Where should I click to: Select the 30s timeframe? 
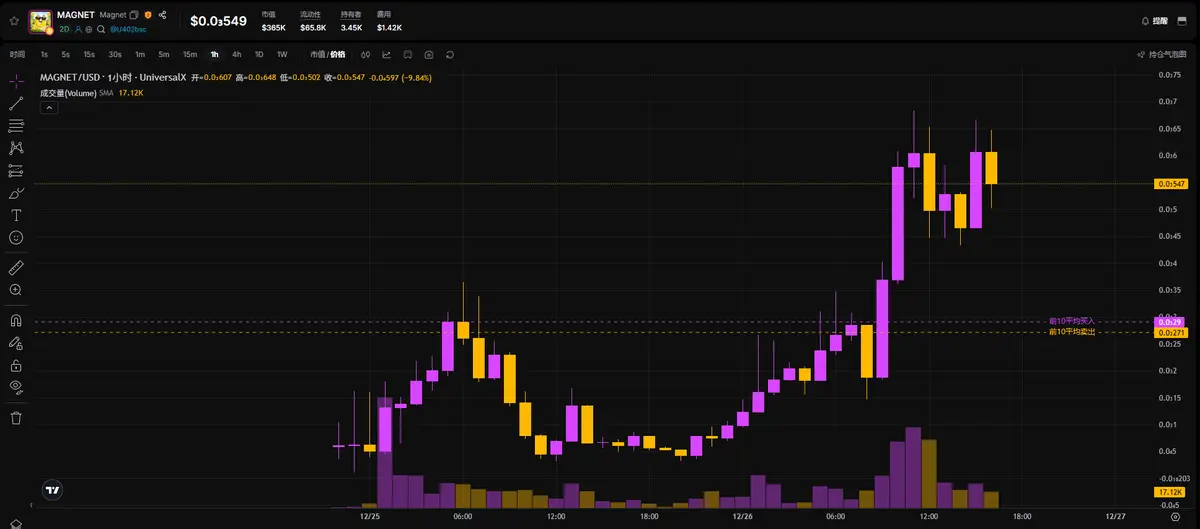click(x=115, y=54)
